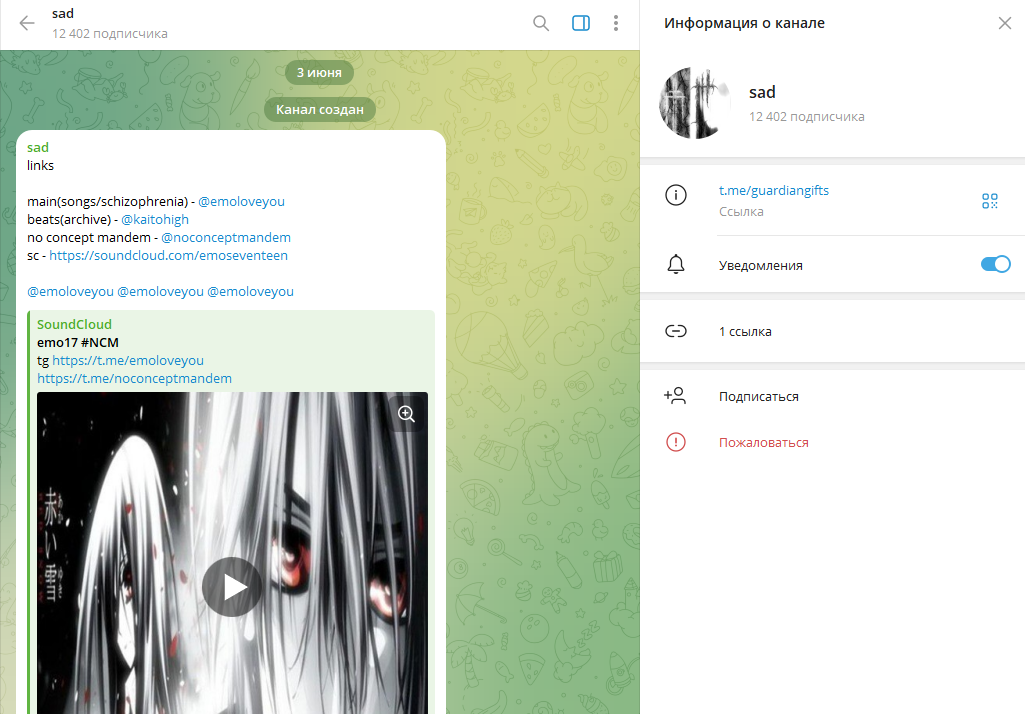Go back using the arrow icon
This screenshot has width=1025, height=714.
pyautogui.click(x=27, y=24)
